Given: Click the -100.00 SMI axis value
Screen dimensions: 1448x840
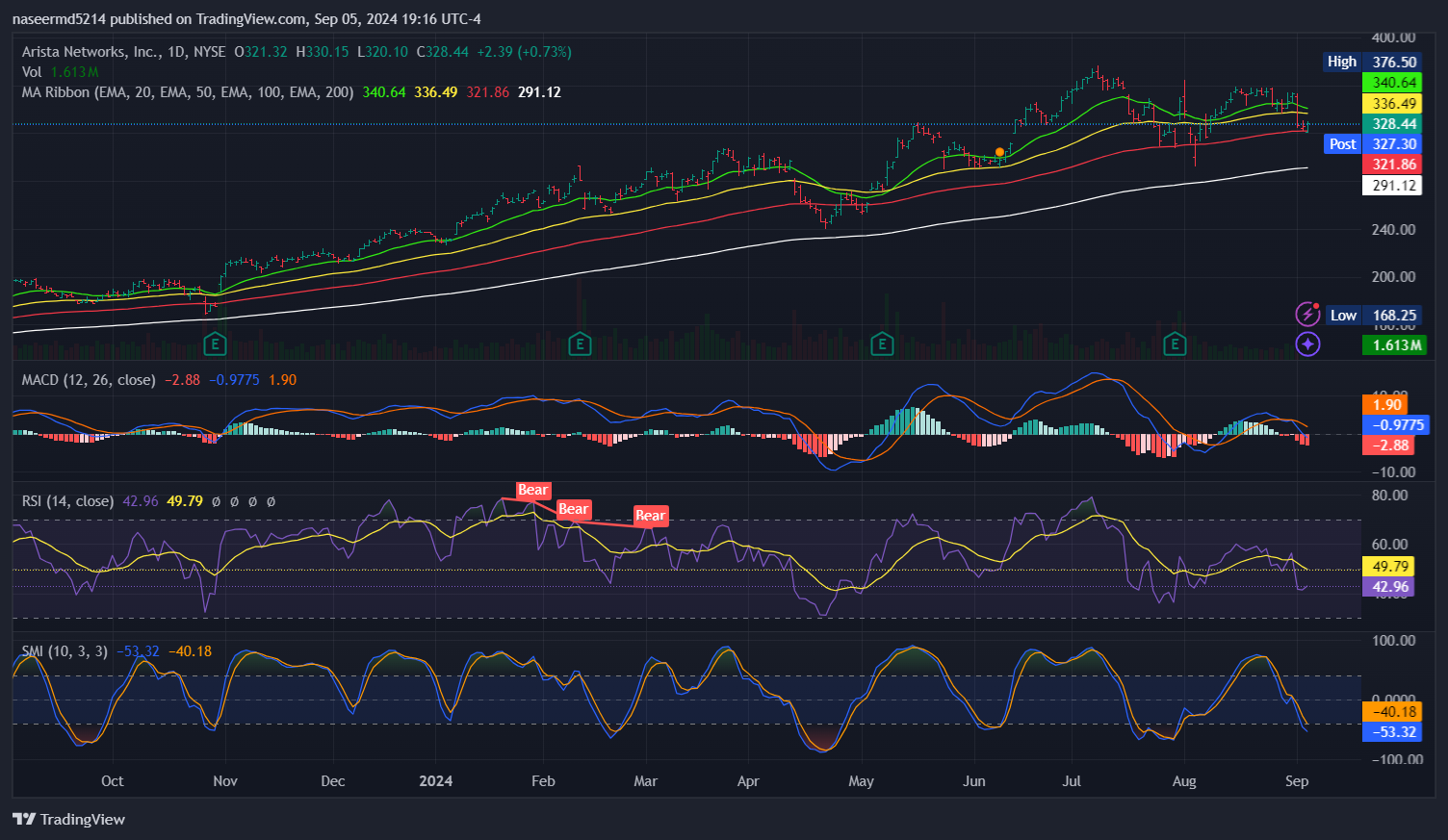Looking at the screenshot, I should click(1397, 760).
